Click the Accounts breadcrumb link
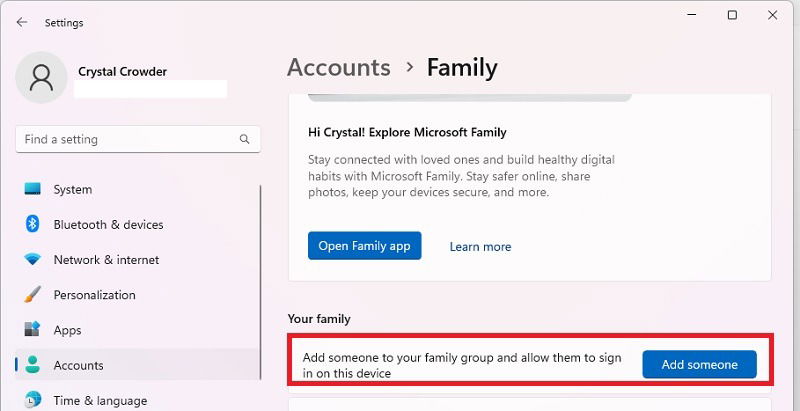 [x=339, y=67]
